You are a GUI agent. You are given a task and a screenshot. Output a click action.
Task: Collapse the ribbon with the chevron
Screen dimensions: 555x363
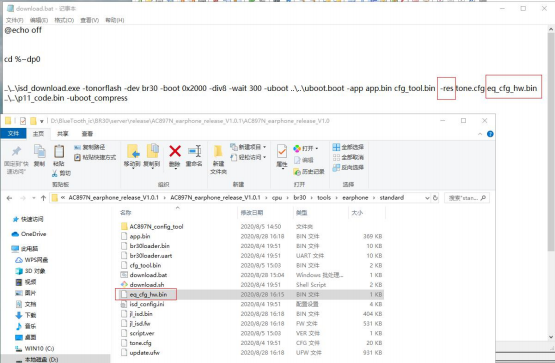(480, 134)
